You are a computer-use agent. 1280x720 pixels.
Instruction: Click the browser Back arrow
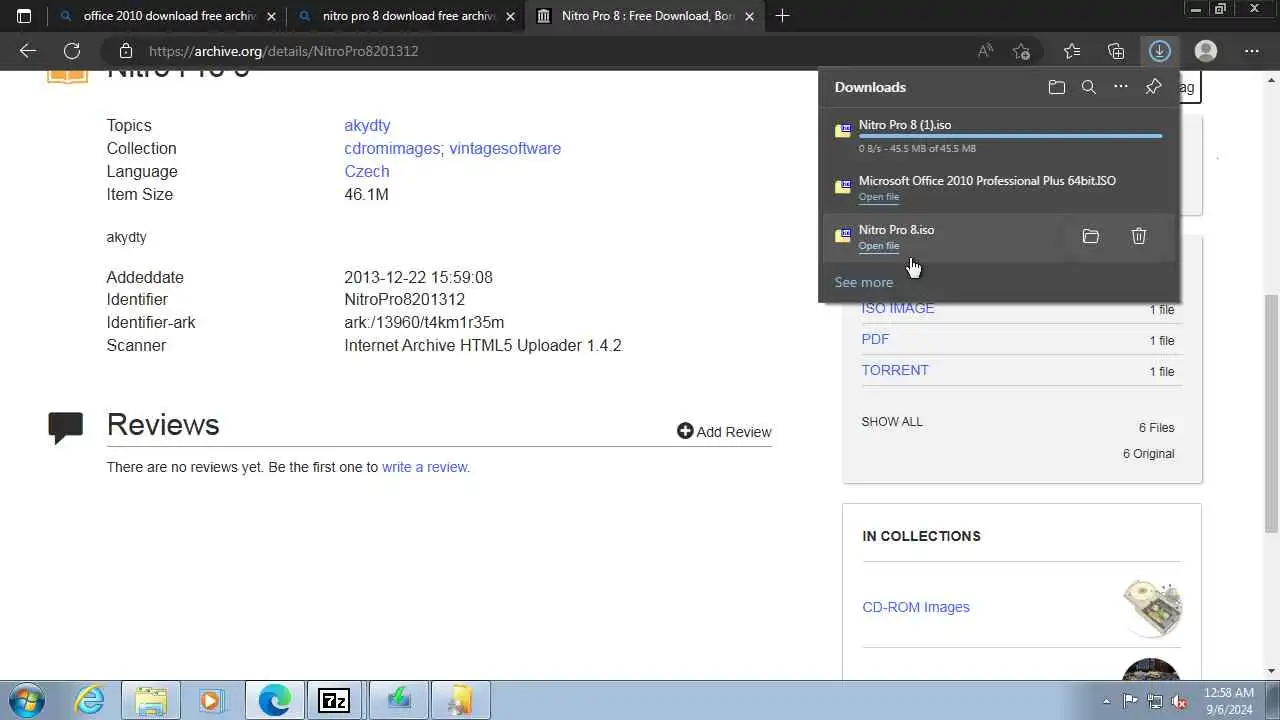28,51
